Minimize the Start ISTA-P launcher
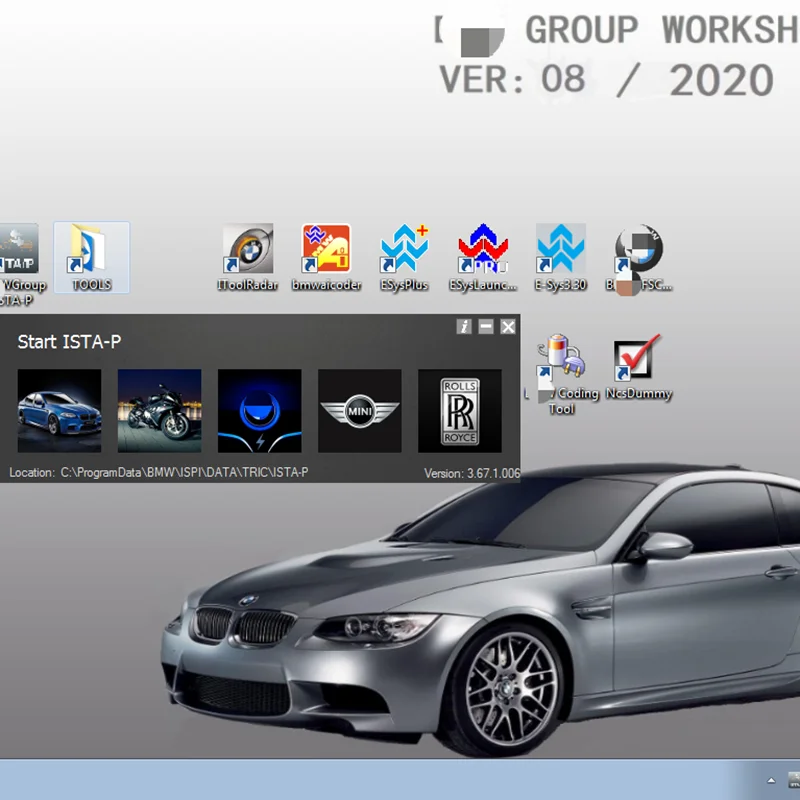Screen dimensions: 800x800 [486, 327]
